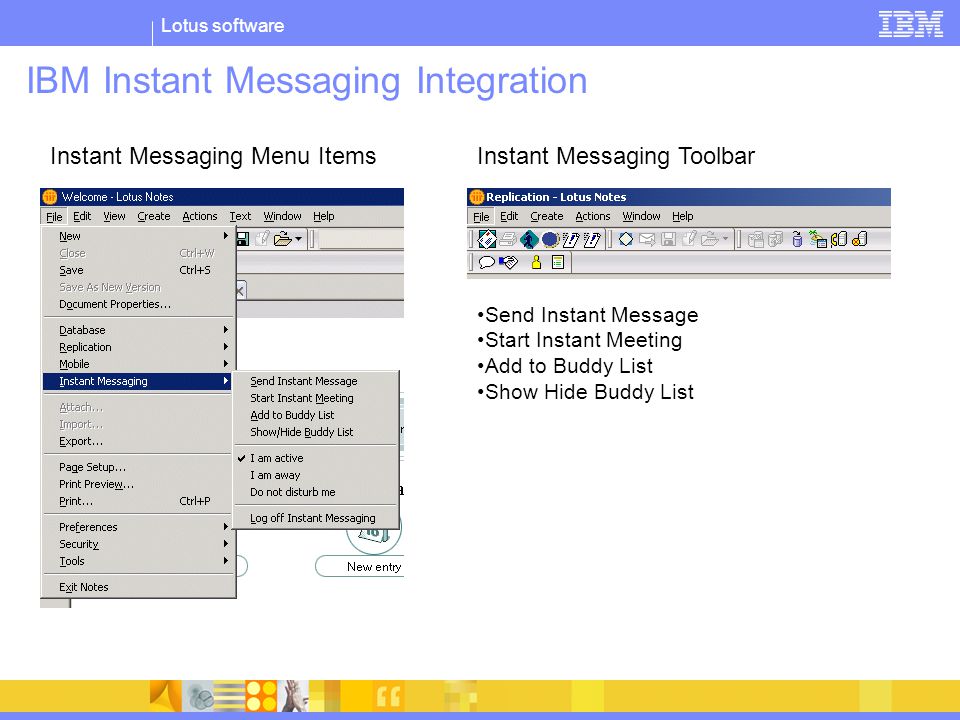
Task: Set status to 'I am away'
Action: pos(275,475)
